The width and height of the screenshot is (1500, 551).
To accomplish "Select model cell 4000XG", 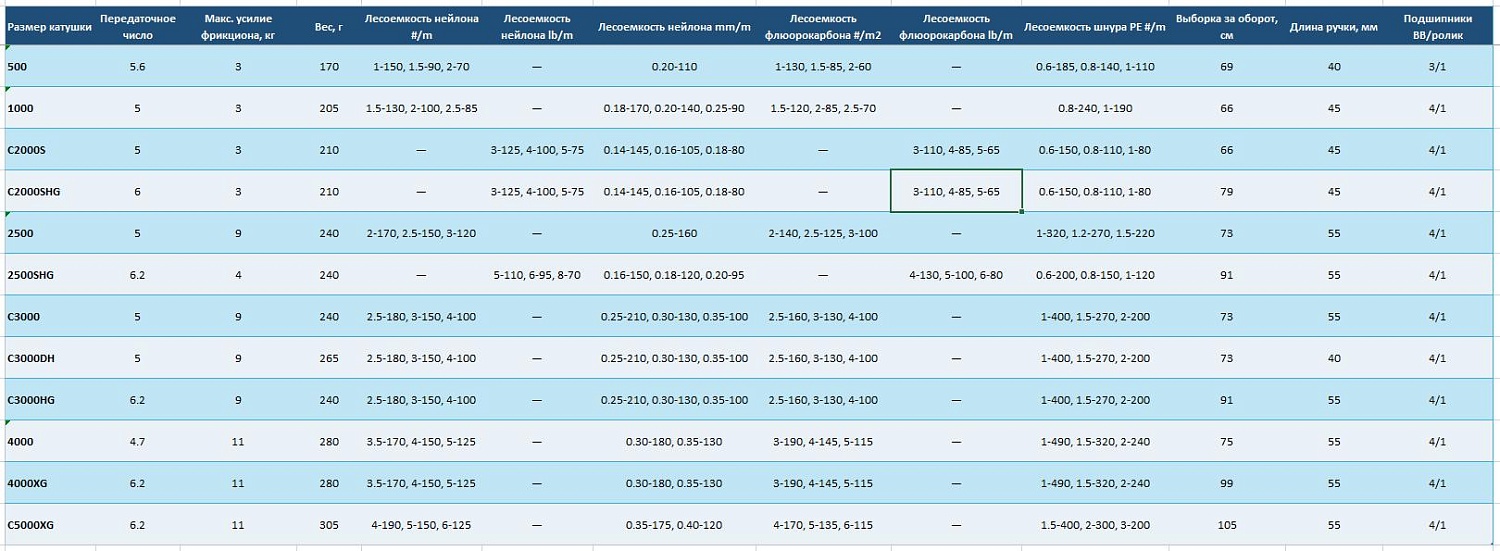I will pyautogui.click(x=49, y=483).
